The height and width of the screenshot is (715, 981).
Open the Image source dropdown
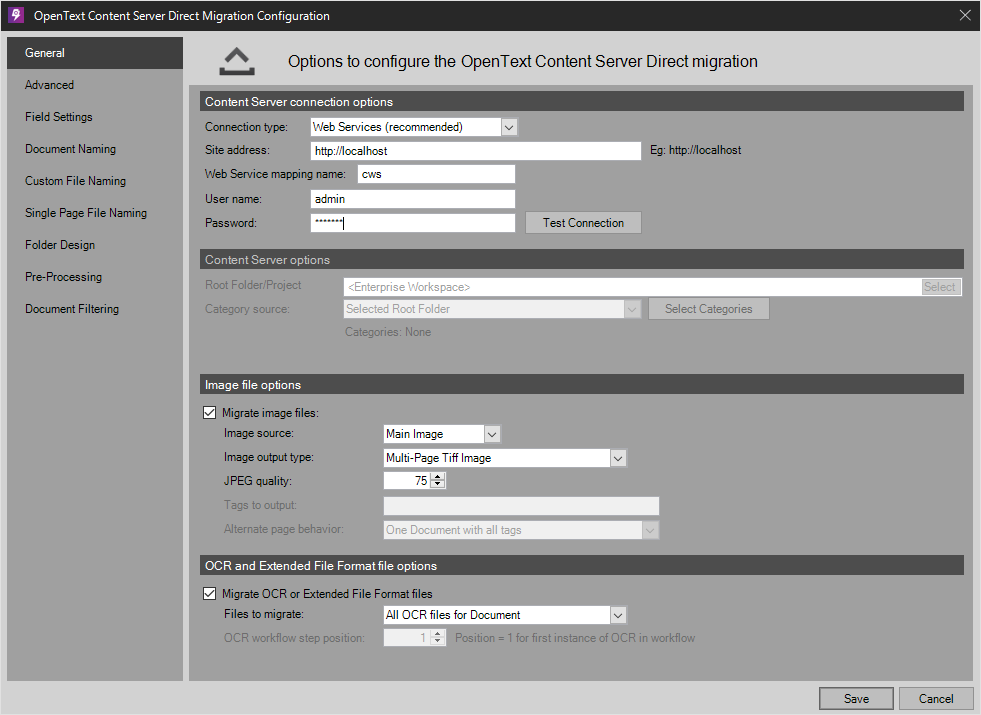click(x=492, y=434)
